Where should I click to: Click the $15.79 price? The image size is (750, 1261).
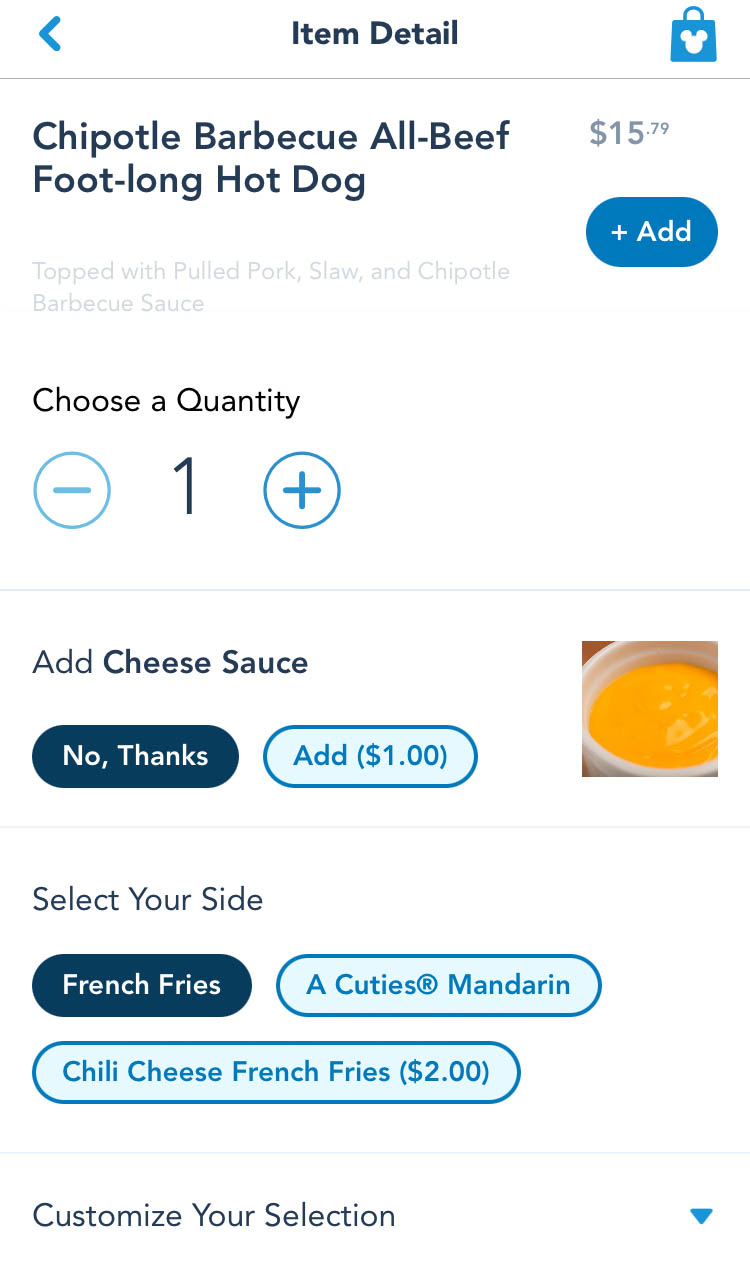pos(628,133)
